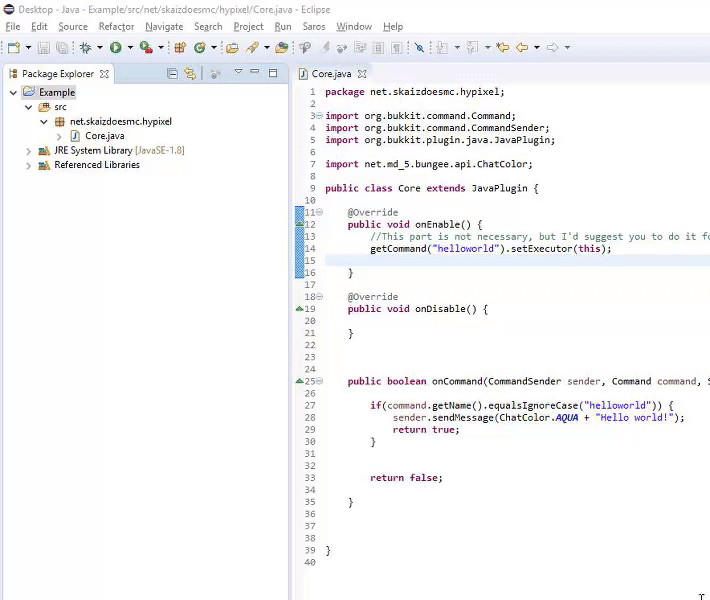Toggle Link with Editor in Package Explorer

click(191, 74)
